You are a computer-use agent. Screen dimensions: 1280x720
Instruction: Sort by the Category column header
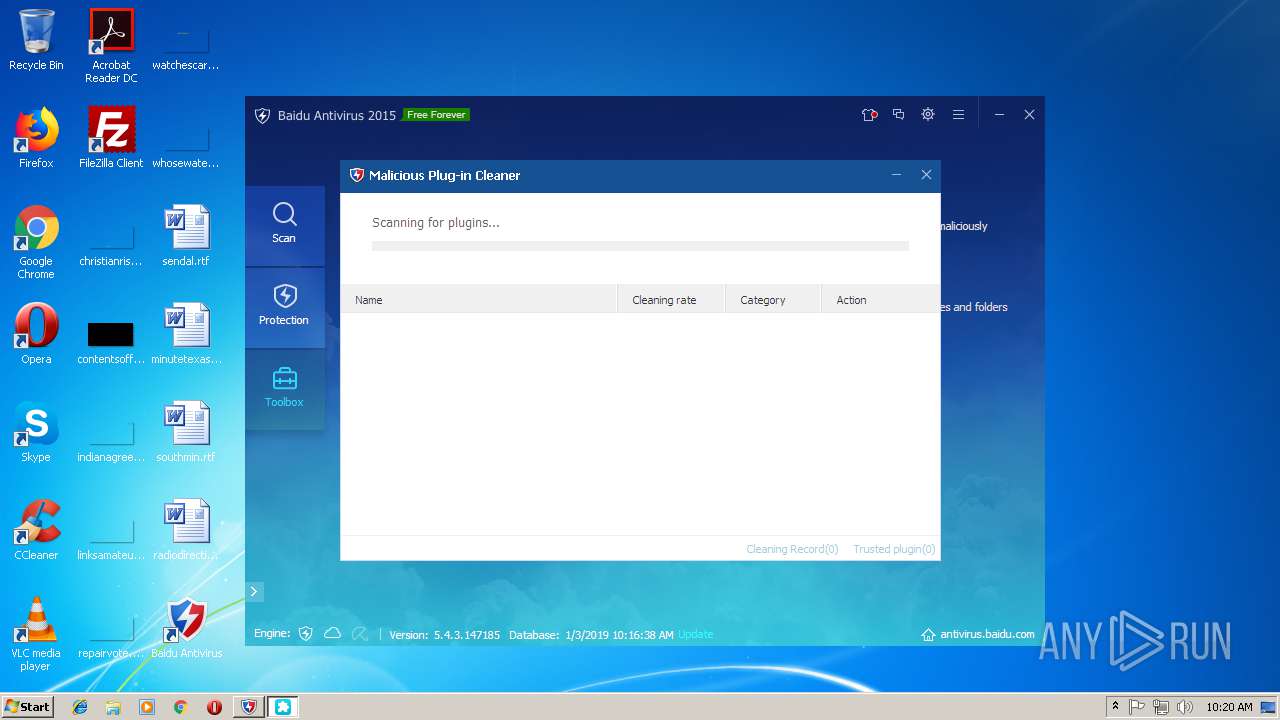click(x=773, y=300)
